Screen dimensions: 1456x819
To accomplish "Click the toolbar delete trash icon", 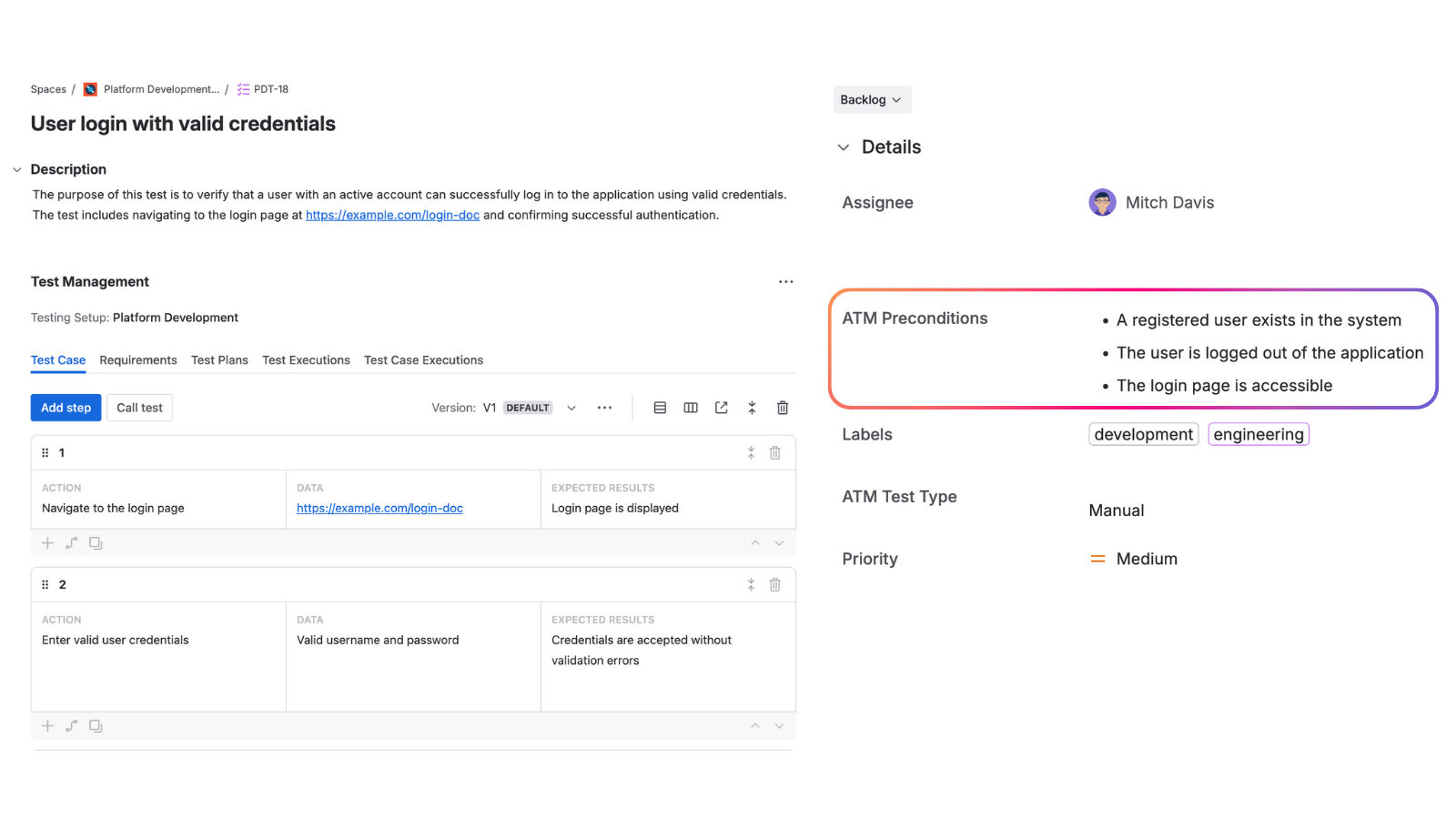I will tap(783, 408).
